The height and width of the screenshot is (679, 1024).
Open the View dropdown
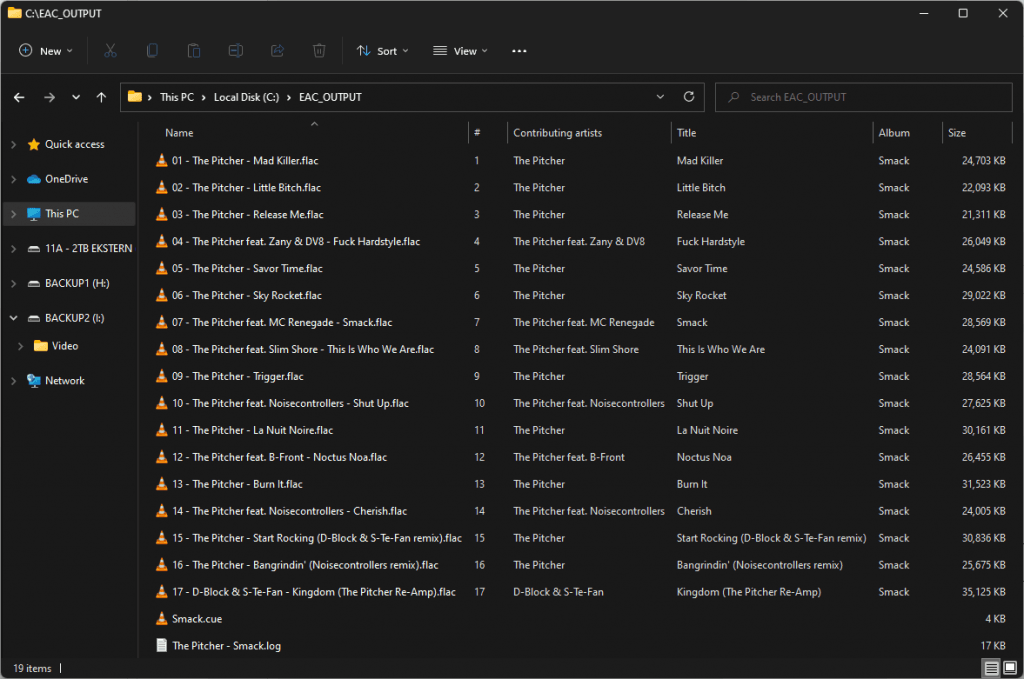point(459,50)
